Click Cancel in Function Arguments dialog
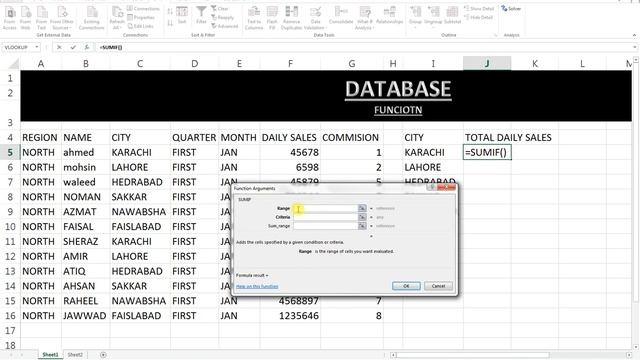The height and width of the screenshot is (360, 640). pyautogui.click(x=438, y=286)
